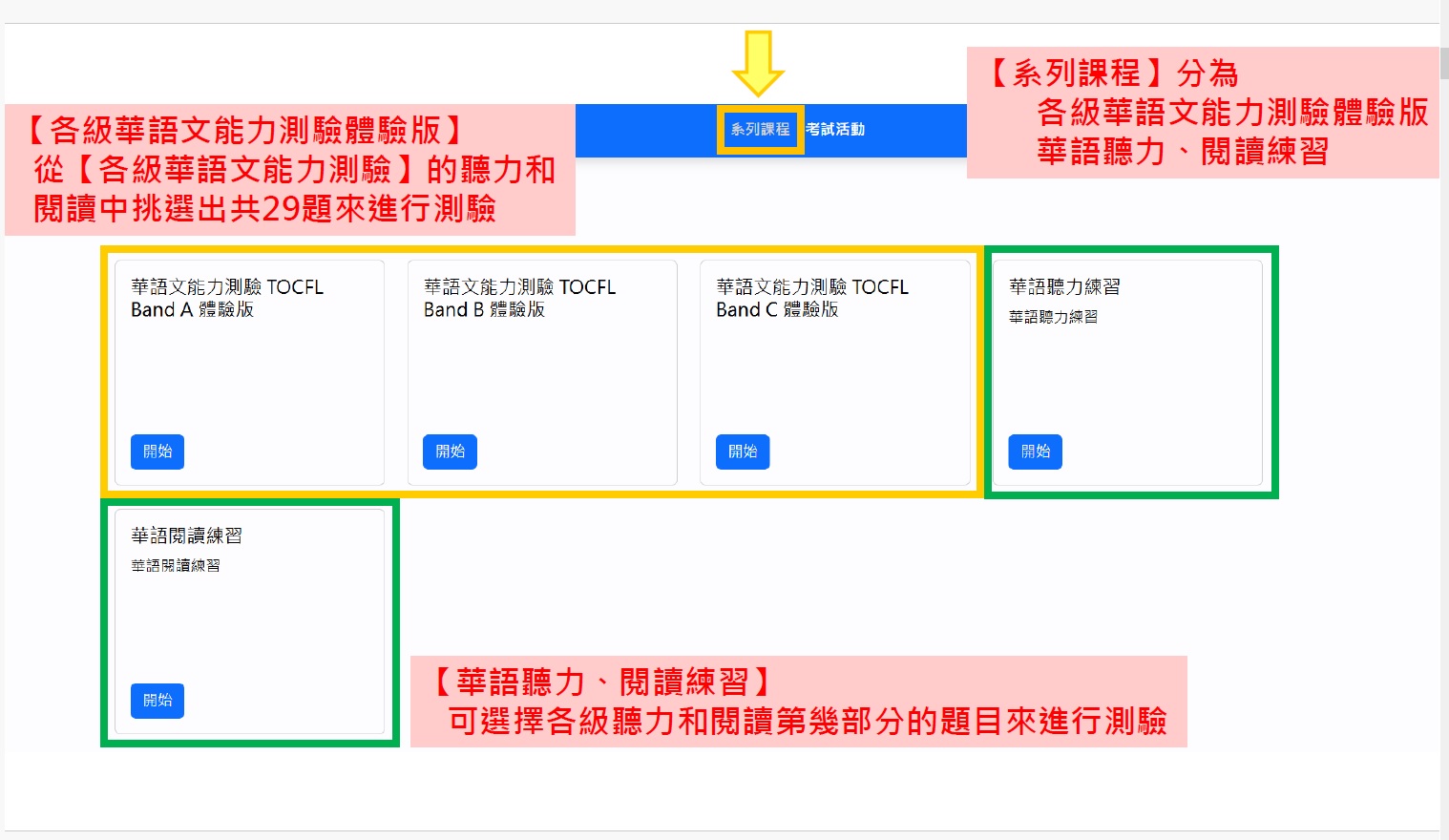
Task: Click 開始 on the 華語聽力練習 card
Action: [x=1035, y=451]
